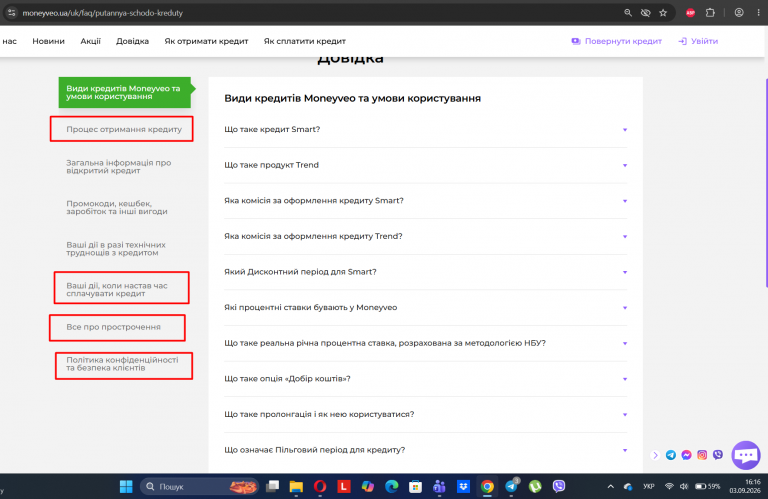Click the crossed-out eye tracking protection icon
768x499 pixels.
(x=646, y=13)
